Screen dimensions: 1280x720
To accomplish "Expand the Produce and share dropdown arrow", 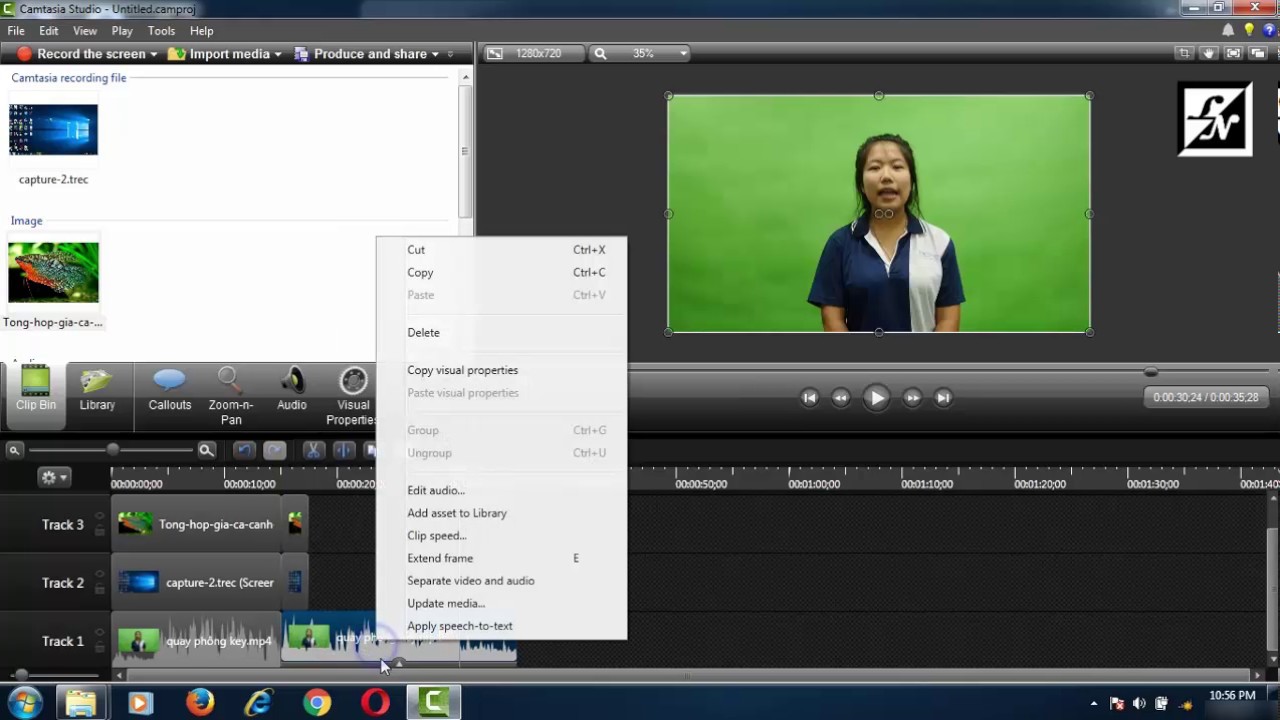I will click(x=435, y=54).
